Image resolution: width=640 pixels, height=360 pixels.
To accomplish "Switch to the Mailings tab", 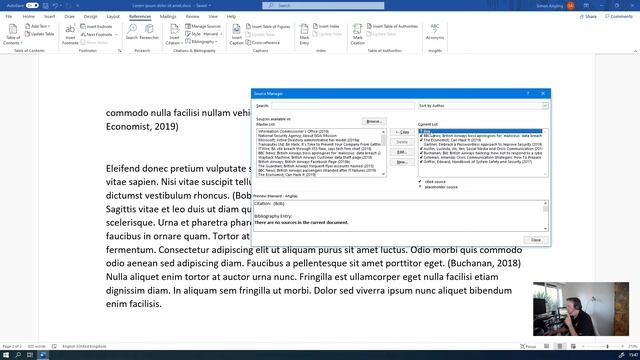I will [x=168, y=16].
